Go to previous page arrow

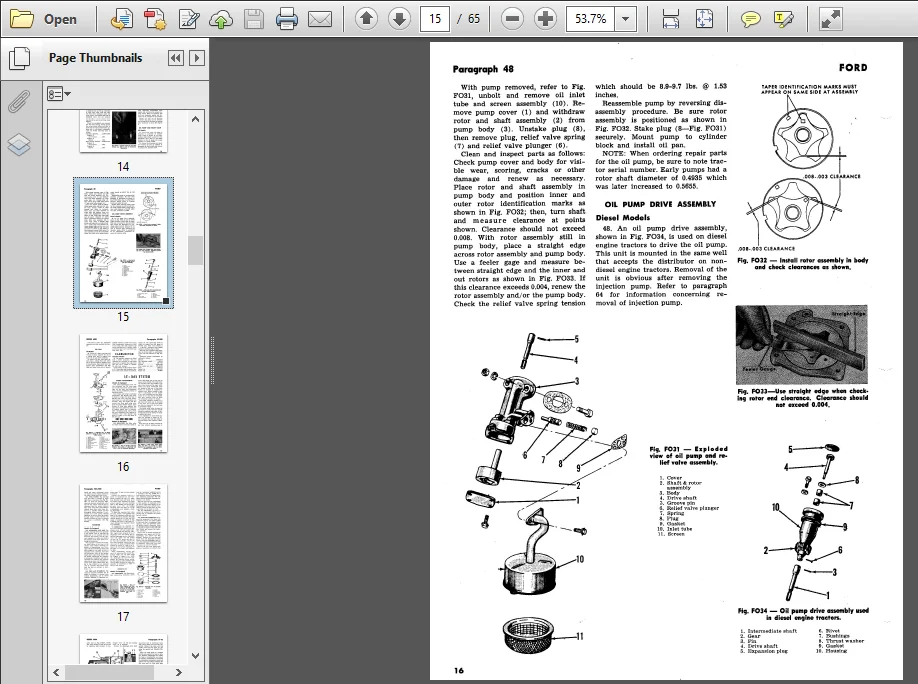tap(366, 19)
